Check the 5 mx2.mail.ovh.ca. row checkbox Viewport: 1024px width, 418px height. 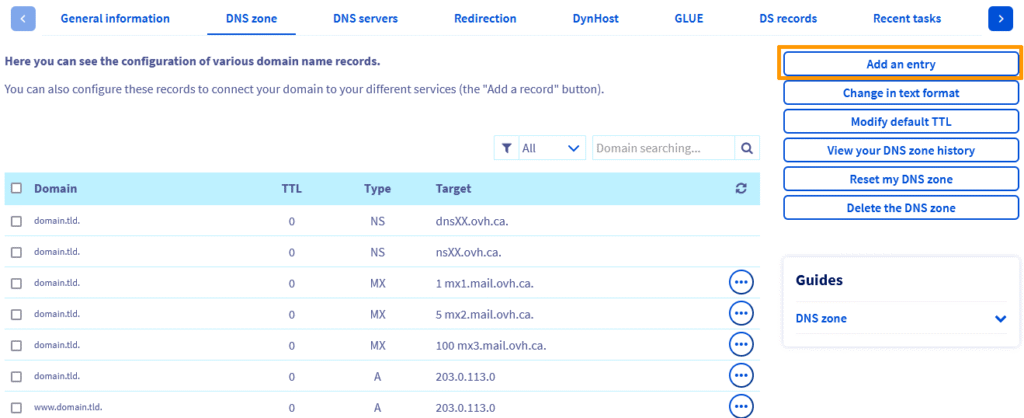pos(16,314)
